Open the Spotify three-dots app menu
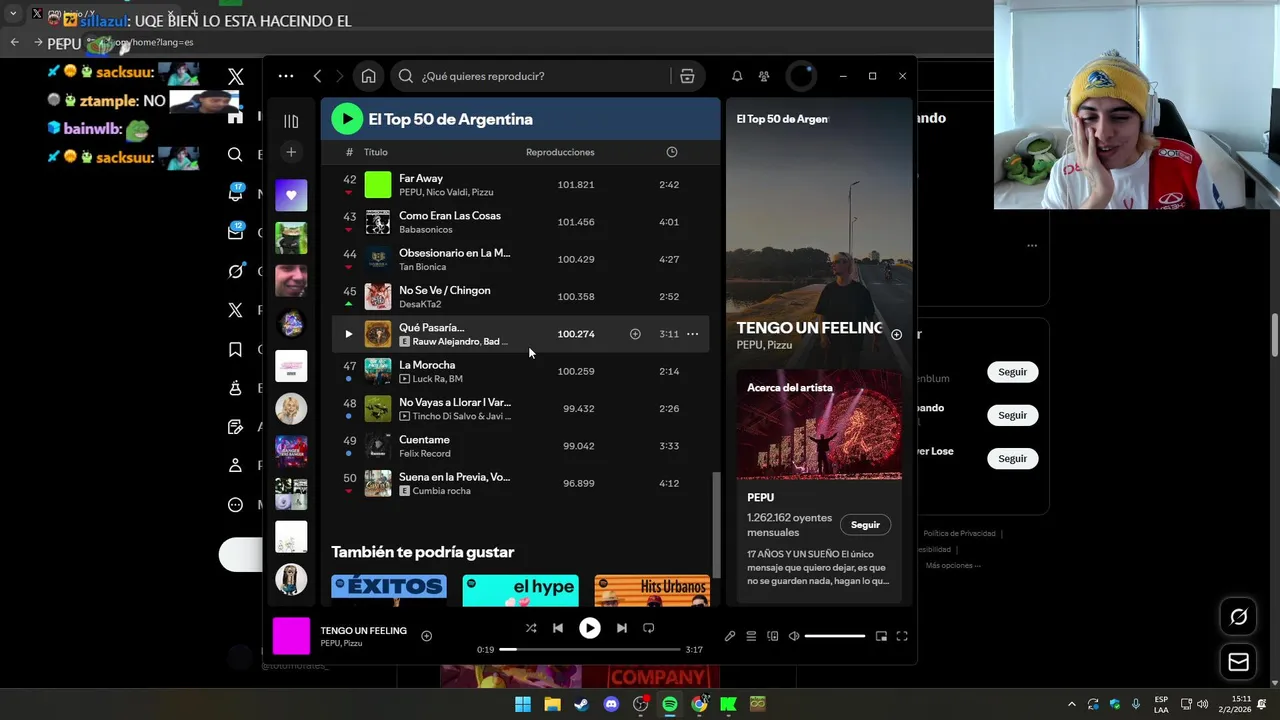The width and height of the screenshot is (1280, 720). 286,76
